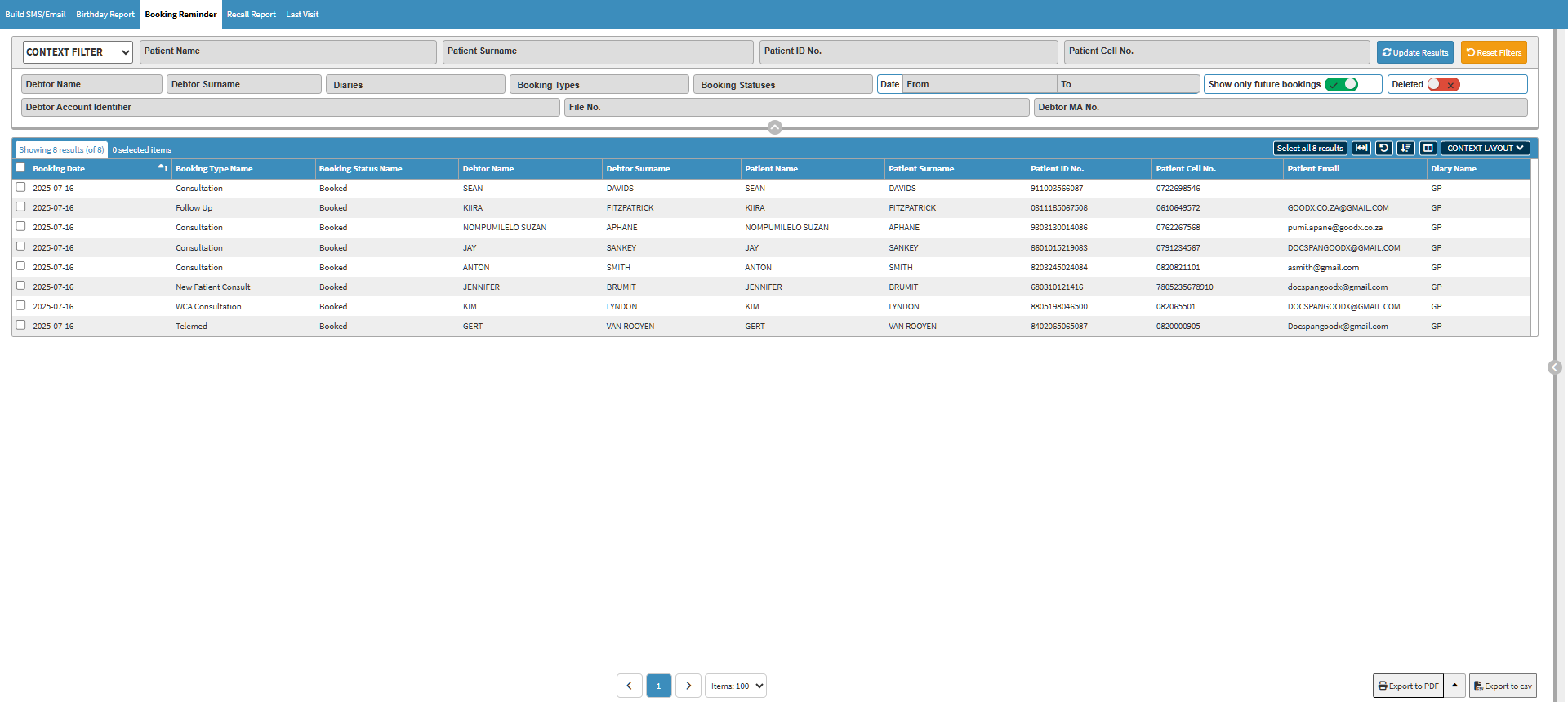Click the side panel collapse arrow
1568x702 pixels.
1555,367
